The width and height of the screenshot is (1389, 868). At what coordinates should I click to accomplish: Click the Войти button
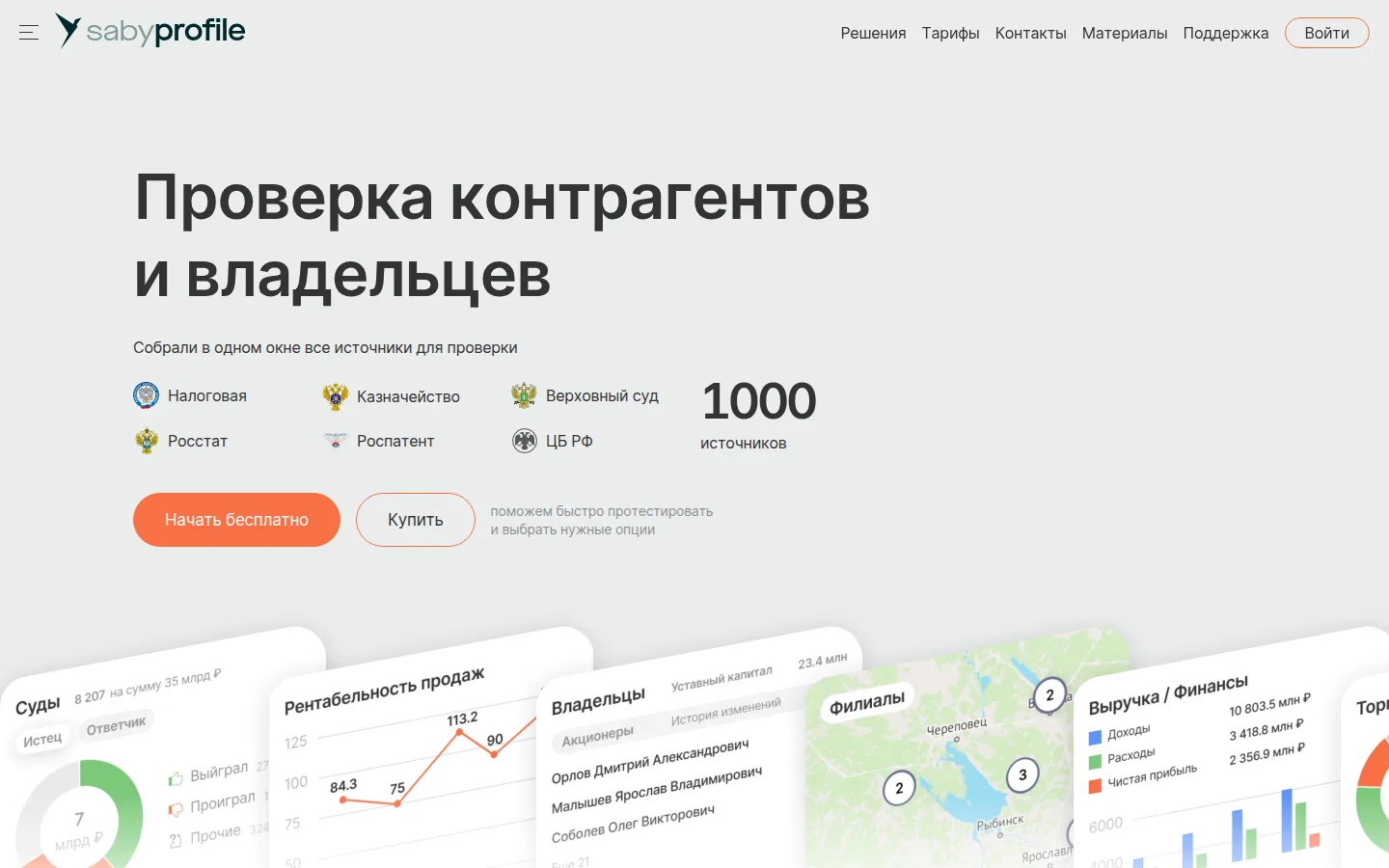click(x=1326, y=33)
